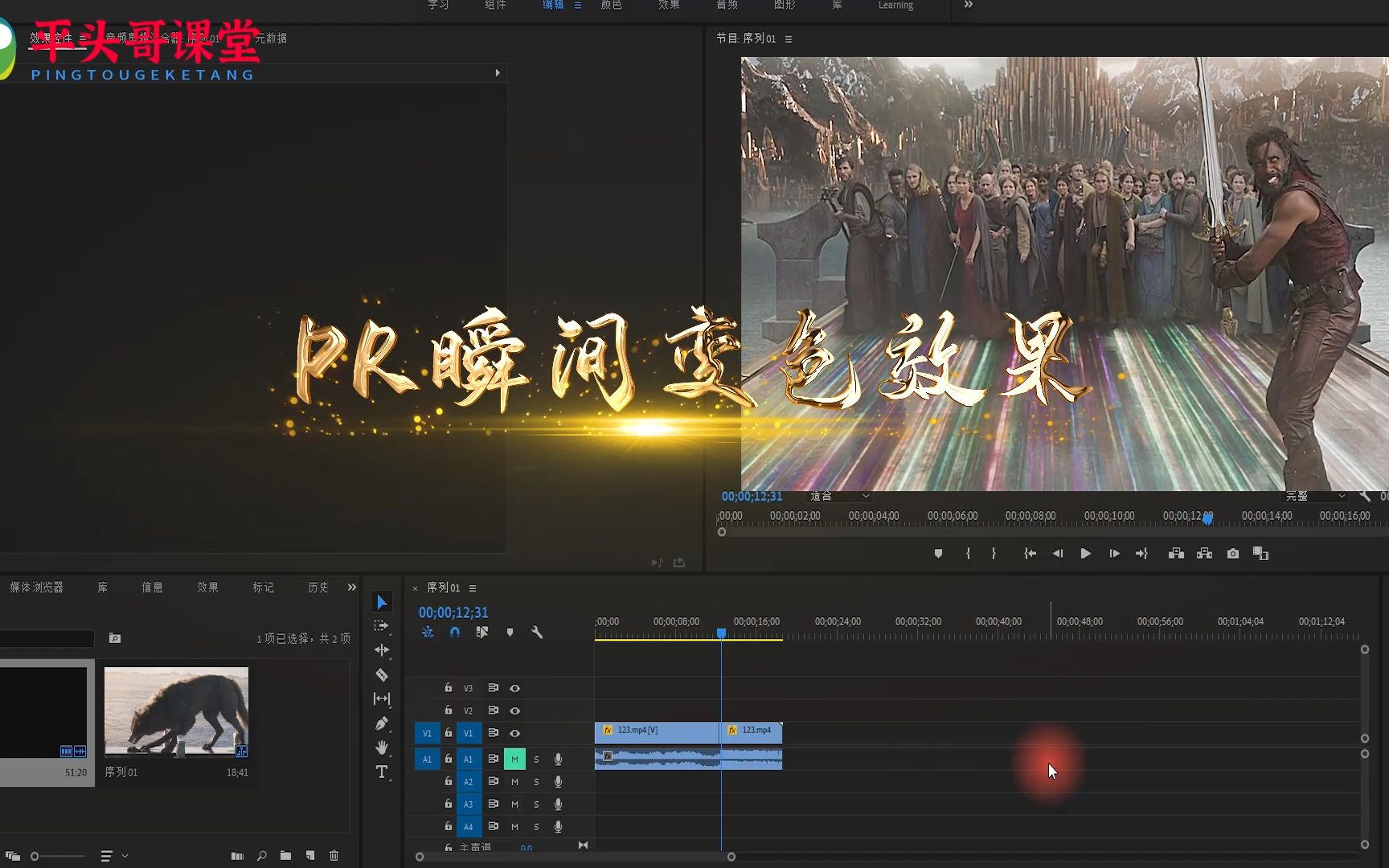Enable voice-over record on A3
Viewport: 1389px width, 868px height.
558,805
